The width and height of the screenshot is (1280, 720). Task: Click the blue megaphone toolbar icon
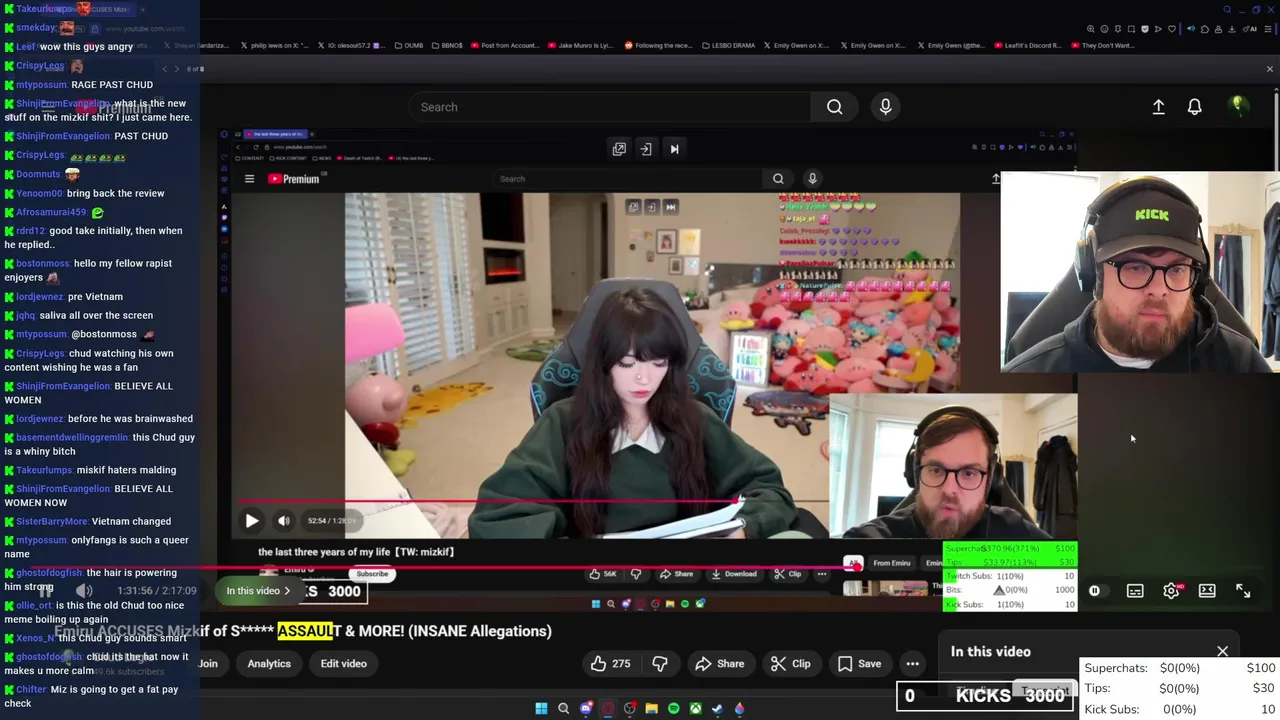(1191, 29)
